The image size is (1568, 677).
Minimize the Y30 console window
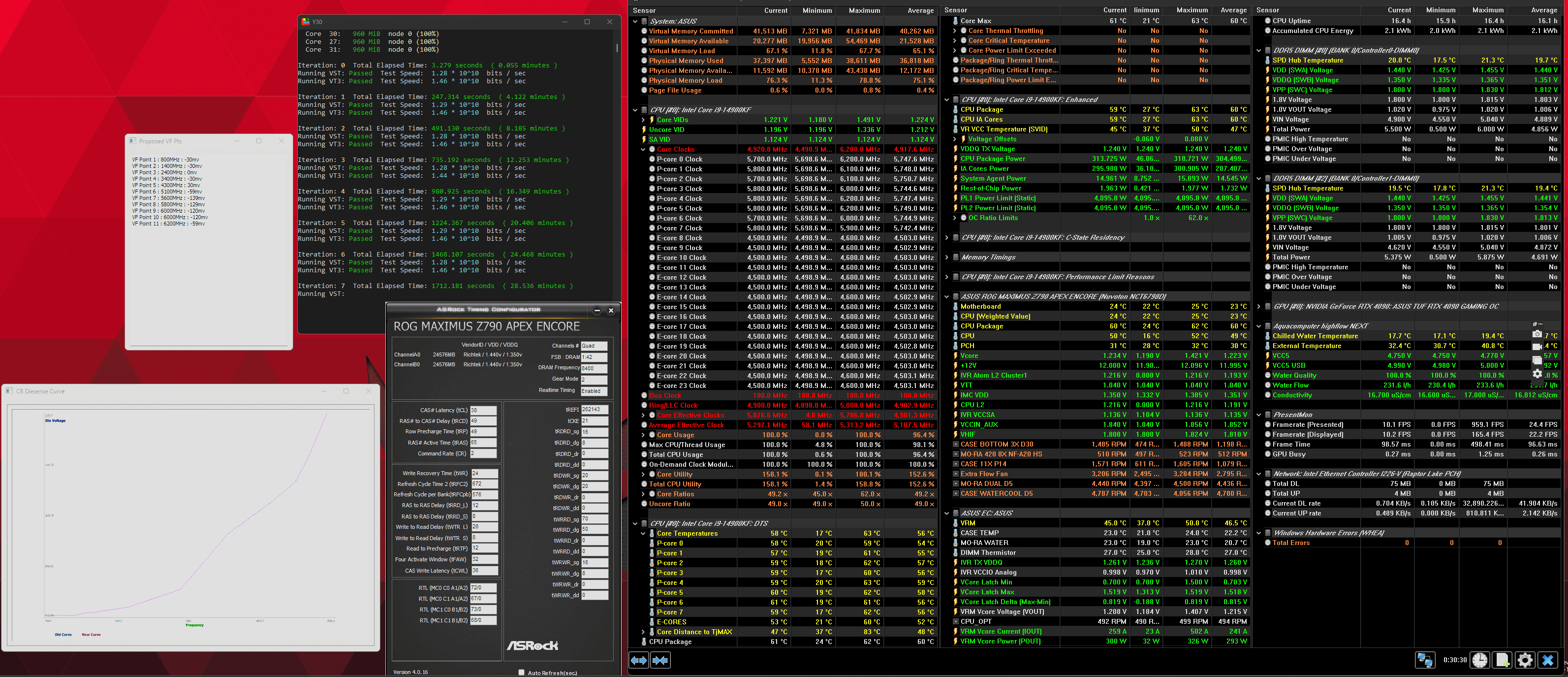[565, 22]
